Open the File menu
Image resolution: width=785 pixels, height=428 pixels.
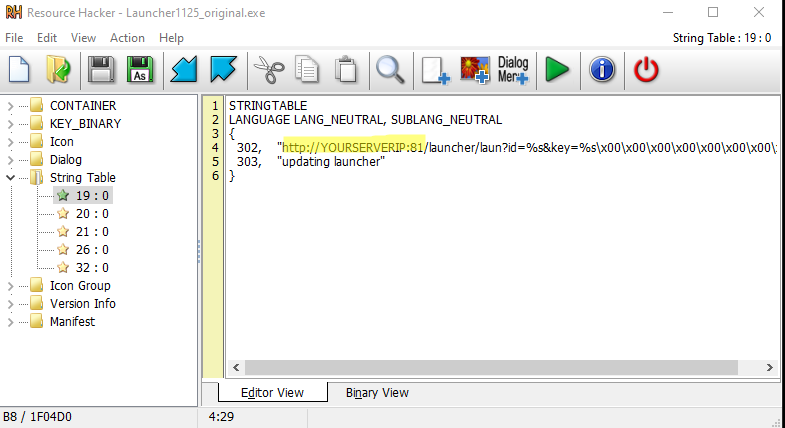(x=14, y=38)
